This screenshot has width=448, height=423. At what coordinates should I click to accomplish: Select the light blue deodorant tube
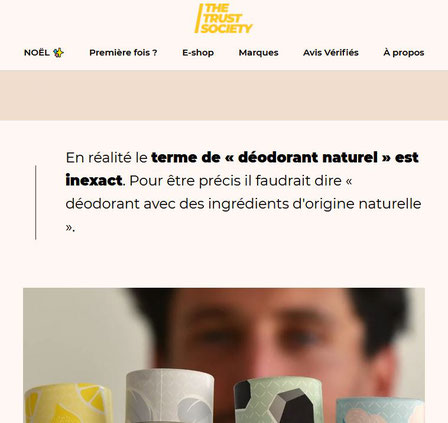[x=380, y=411]
